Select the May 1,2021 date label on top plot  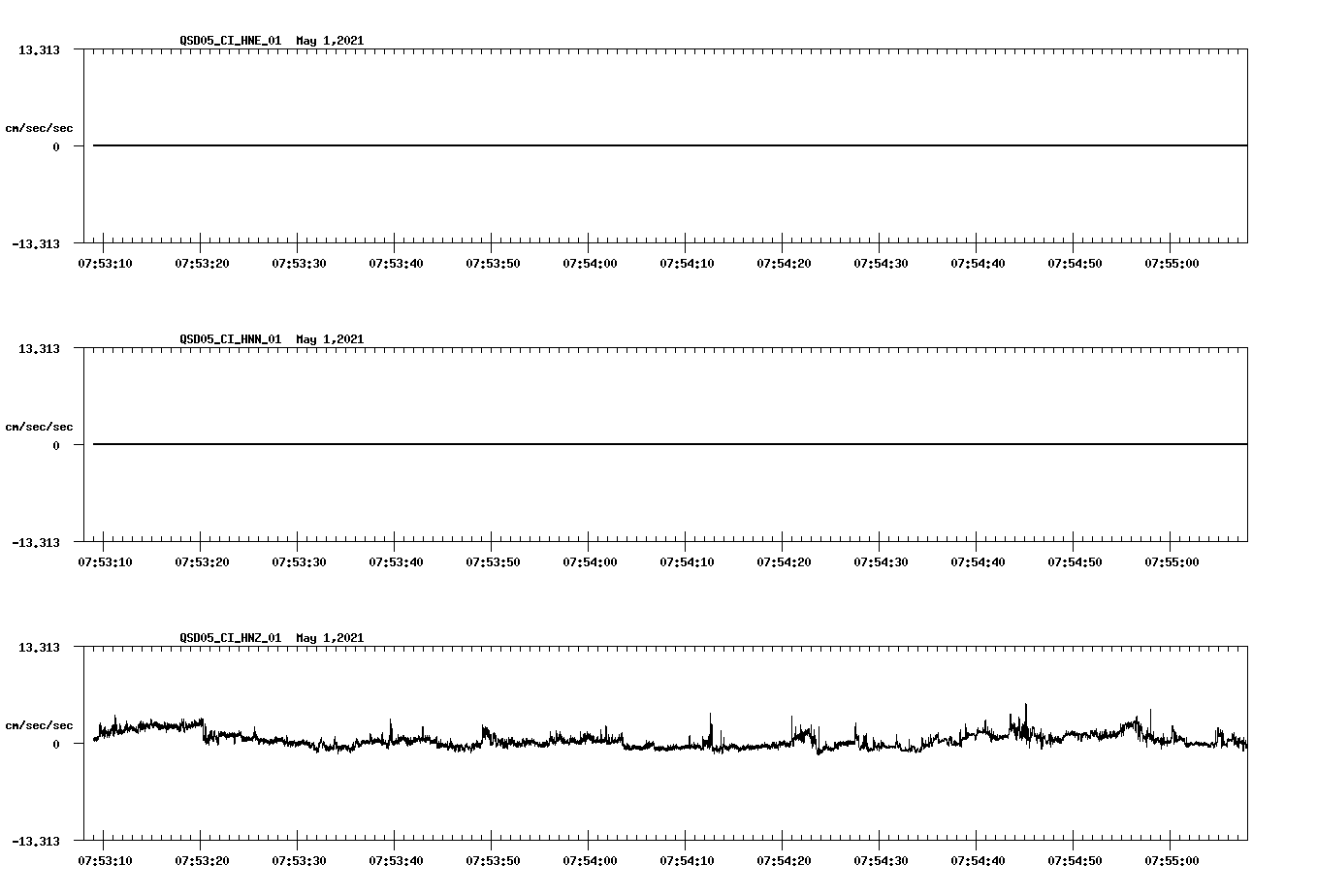(330, 41)
